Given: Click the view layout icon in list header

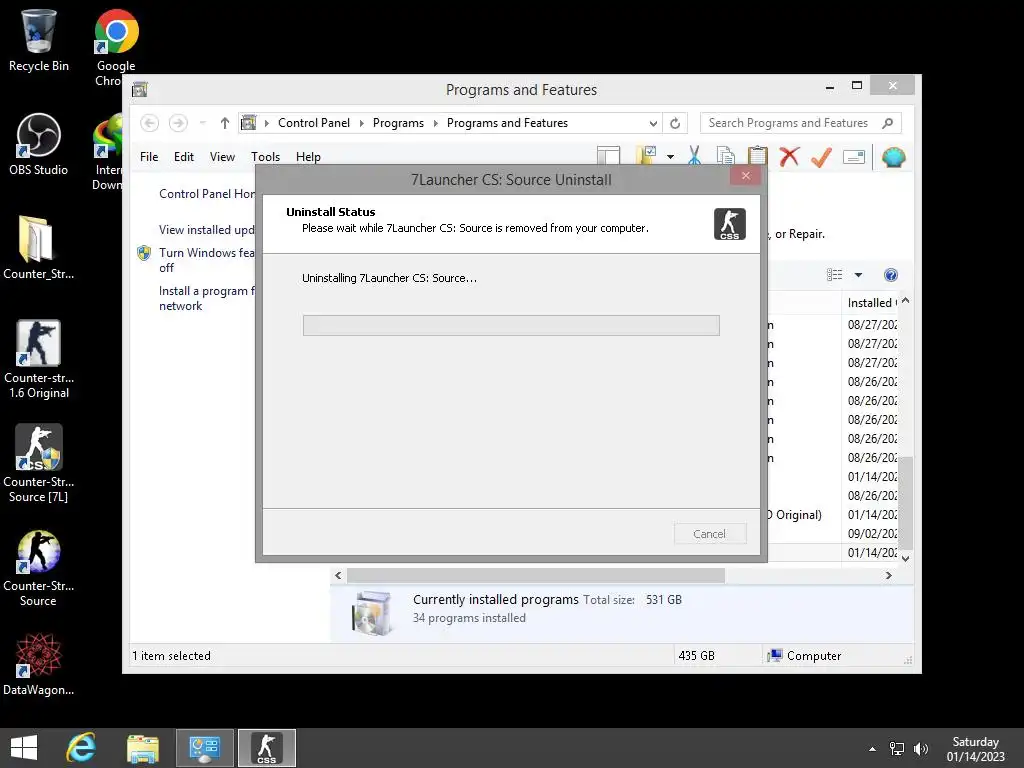Looking at the screenshot, I should [835, 275].
